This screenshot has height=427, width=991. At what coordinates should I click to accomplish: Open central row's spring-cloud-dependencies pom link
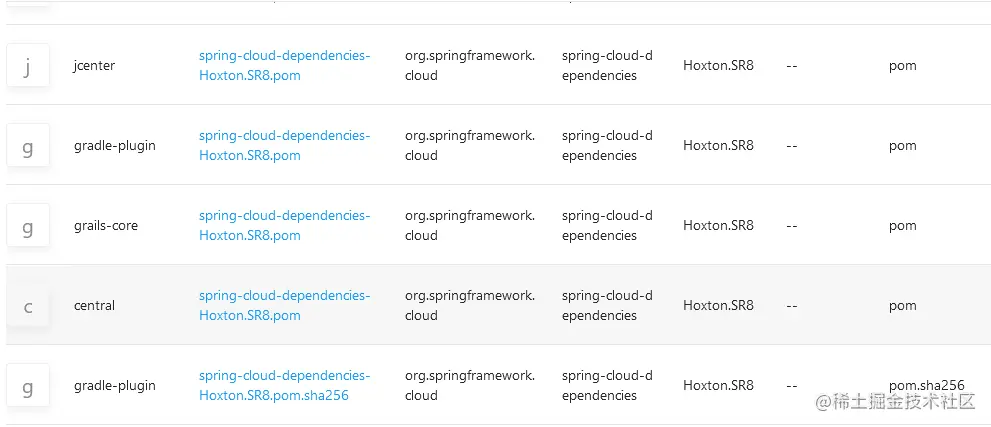[x=284, y=305]
